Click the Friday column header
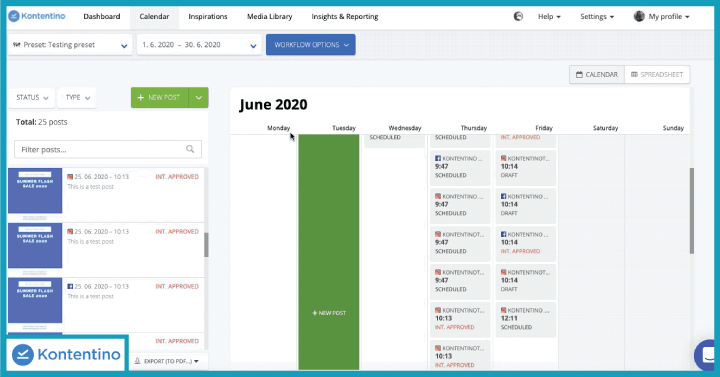Screen dimensions: 720x377 [x=544, y=128]
